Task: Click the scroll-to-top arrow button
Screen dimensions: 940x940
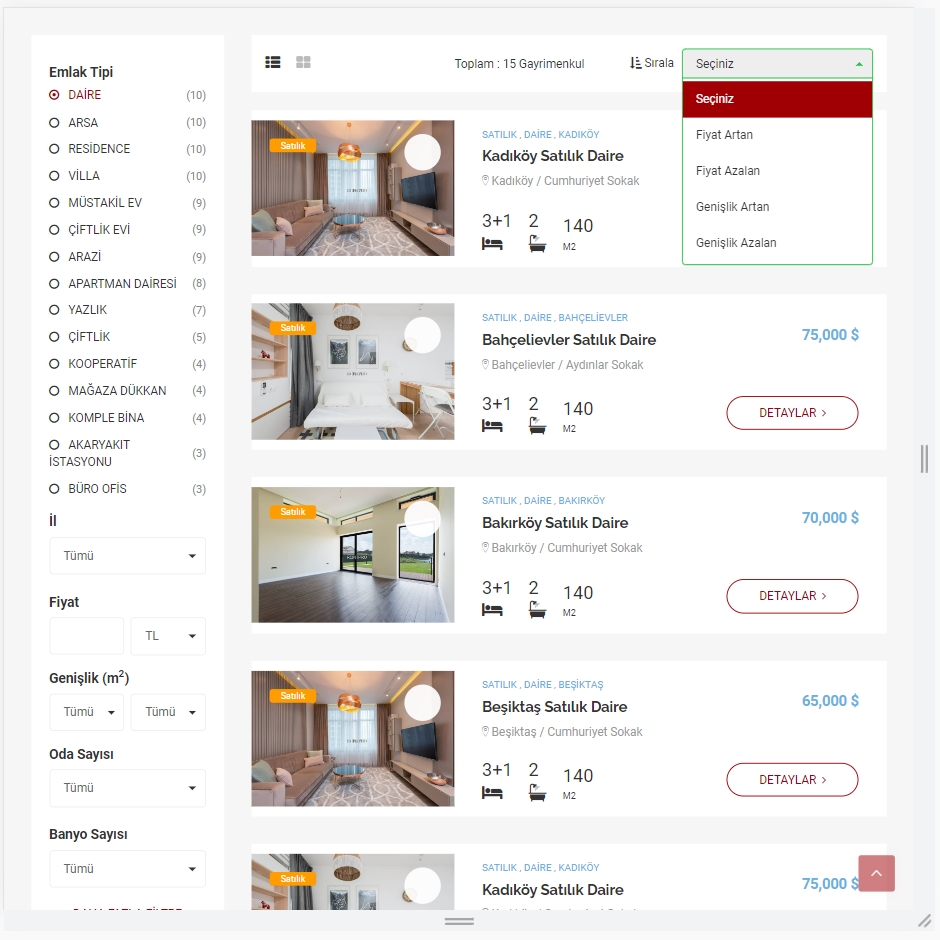Action: (x=876, y=873)
